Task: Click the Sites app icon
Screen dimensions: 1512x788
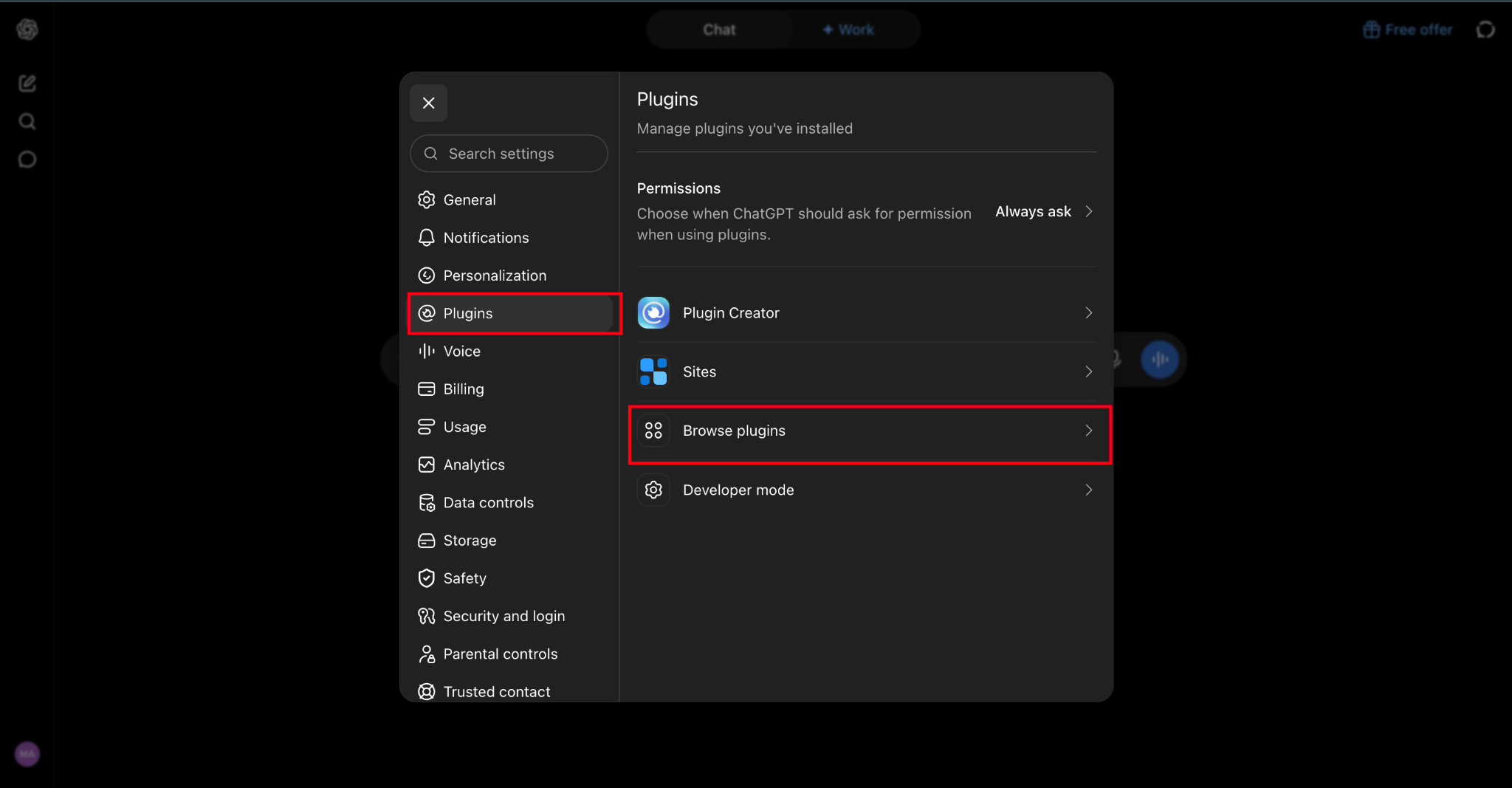Action: [653, 371]
